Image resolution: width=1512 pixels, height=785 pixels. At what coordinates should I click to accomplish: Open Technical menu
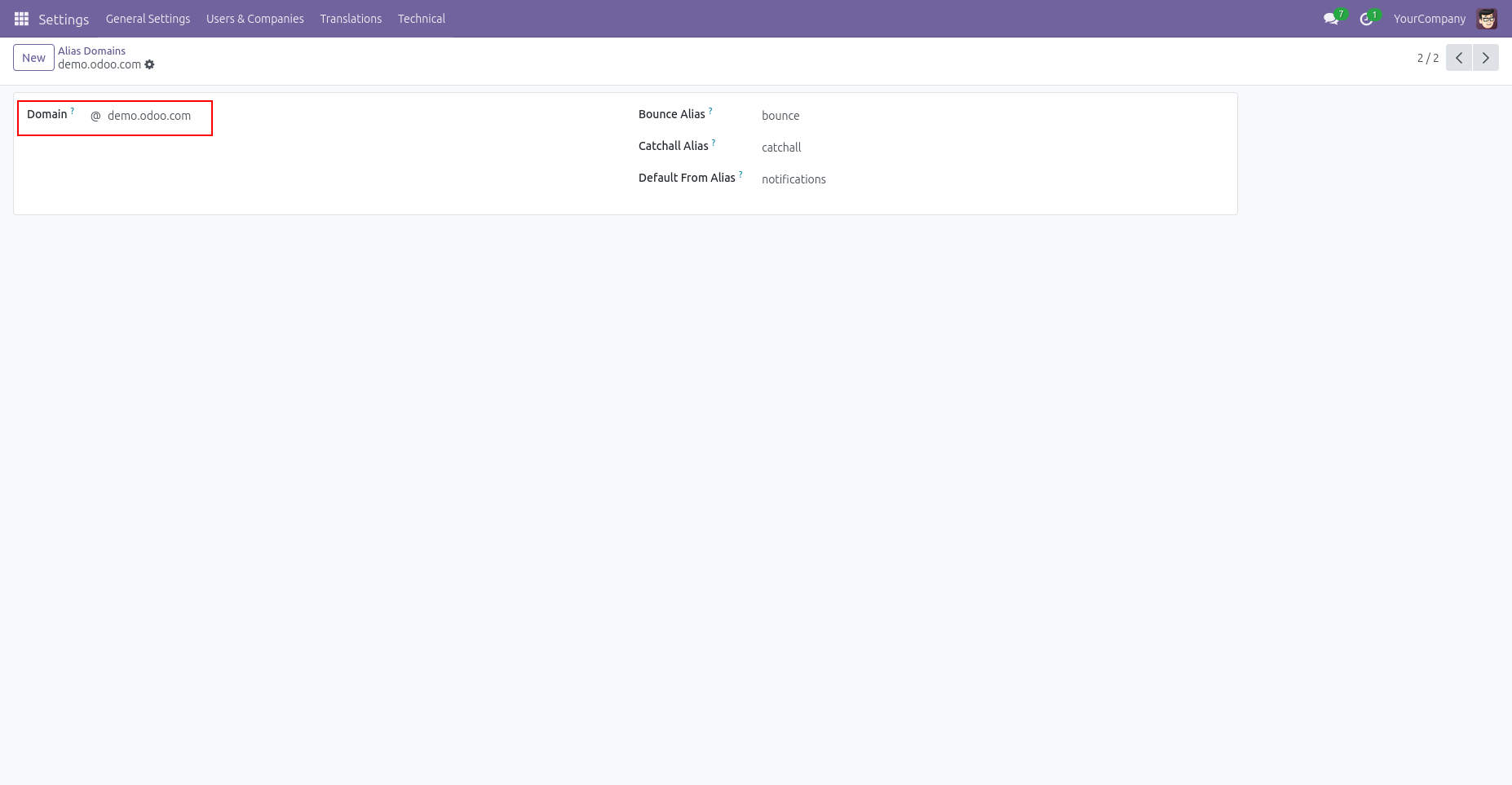[422, 19]
